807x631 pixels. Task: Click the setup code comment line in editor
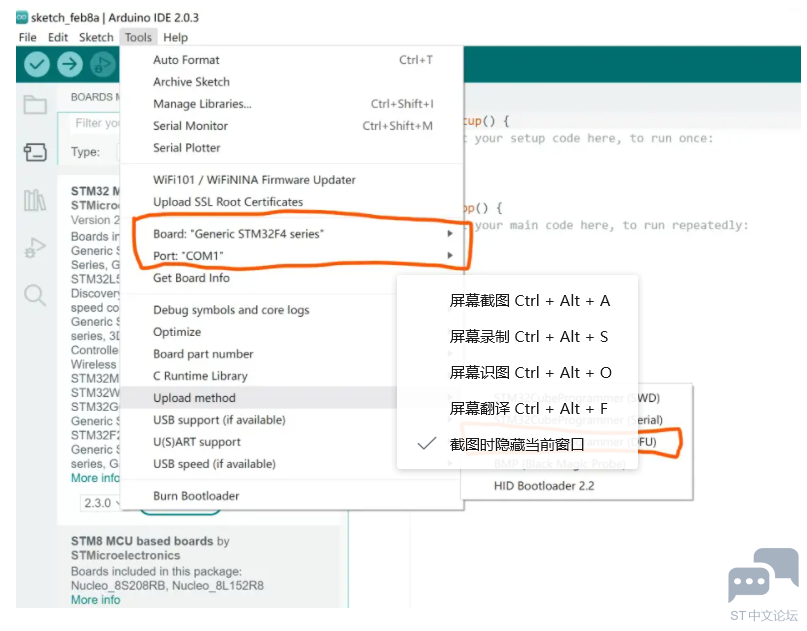pyautogui.click(x=587, y=138)
